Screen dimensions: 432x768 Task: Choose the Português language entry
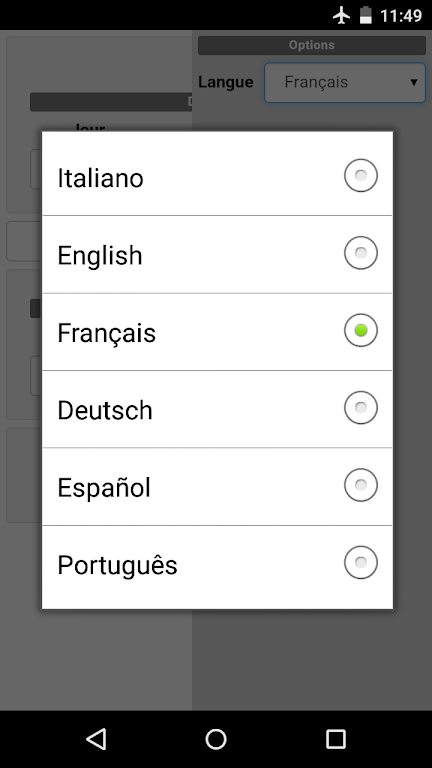[x=217, y=564]
